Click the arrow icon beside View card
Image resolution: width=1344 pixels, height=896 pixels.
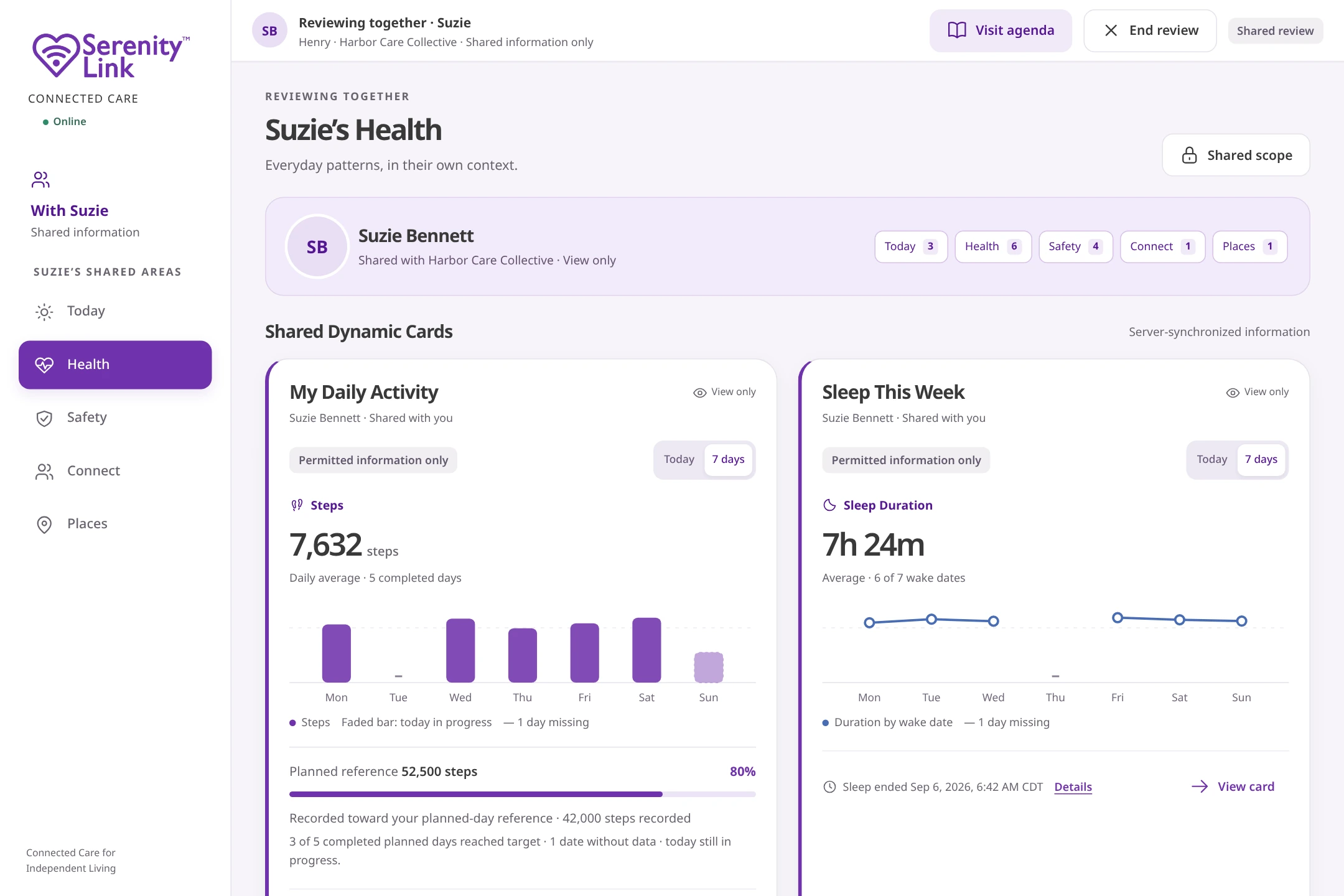[1200, 786]
